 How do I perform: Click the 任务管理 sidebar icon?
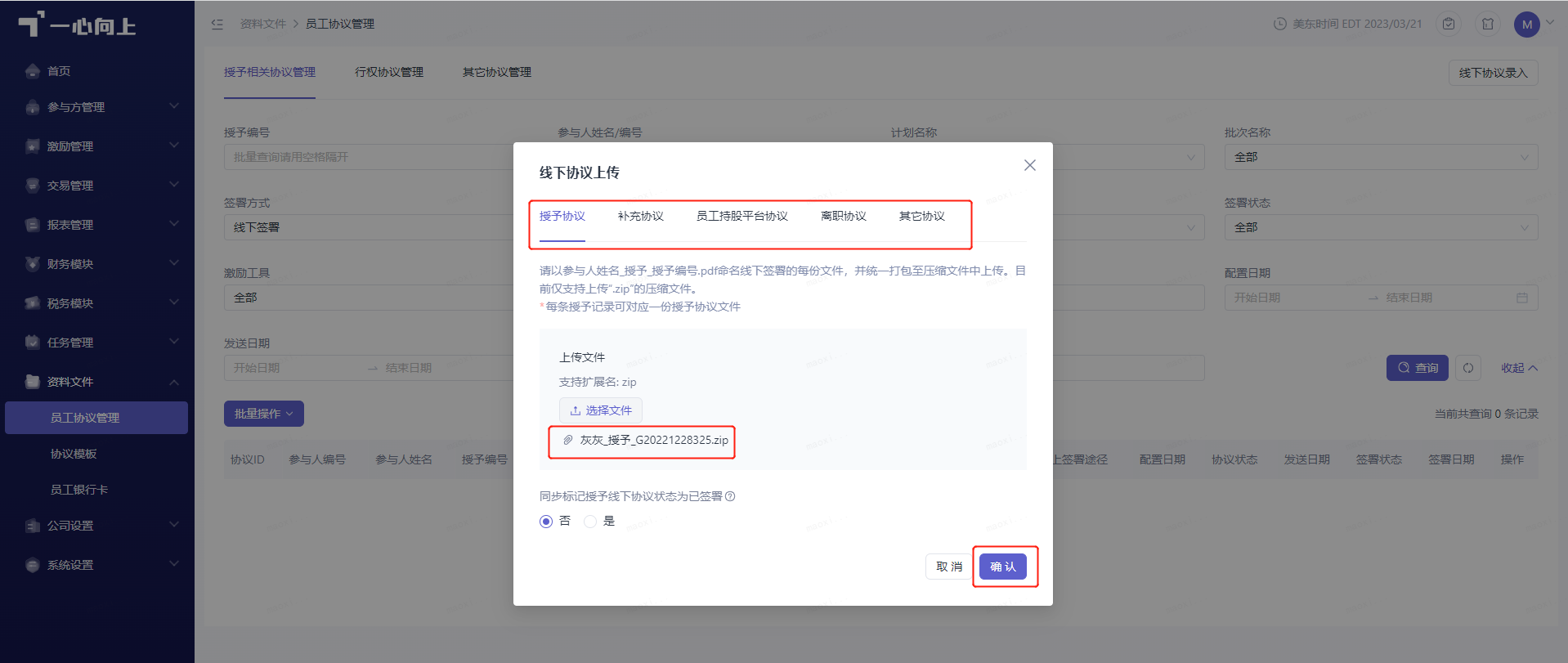tap(33, 343)
